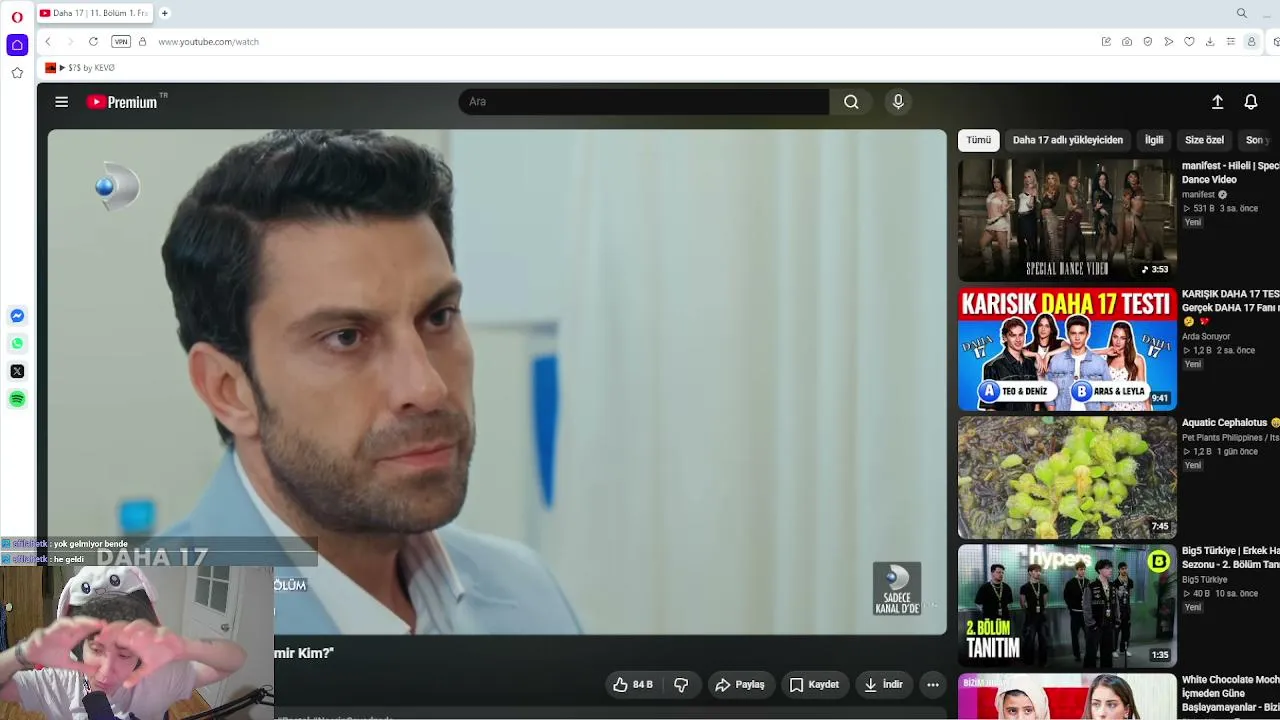Viewport: 1280px width, 720px height.
Task: Open 'KARISIK DAHA 17 TESTI' thumbnail
Action: 1067,349
